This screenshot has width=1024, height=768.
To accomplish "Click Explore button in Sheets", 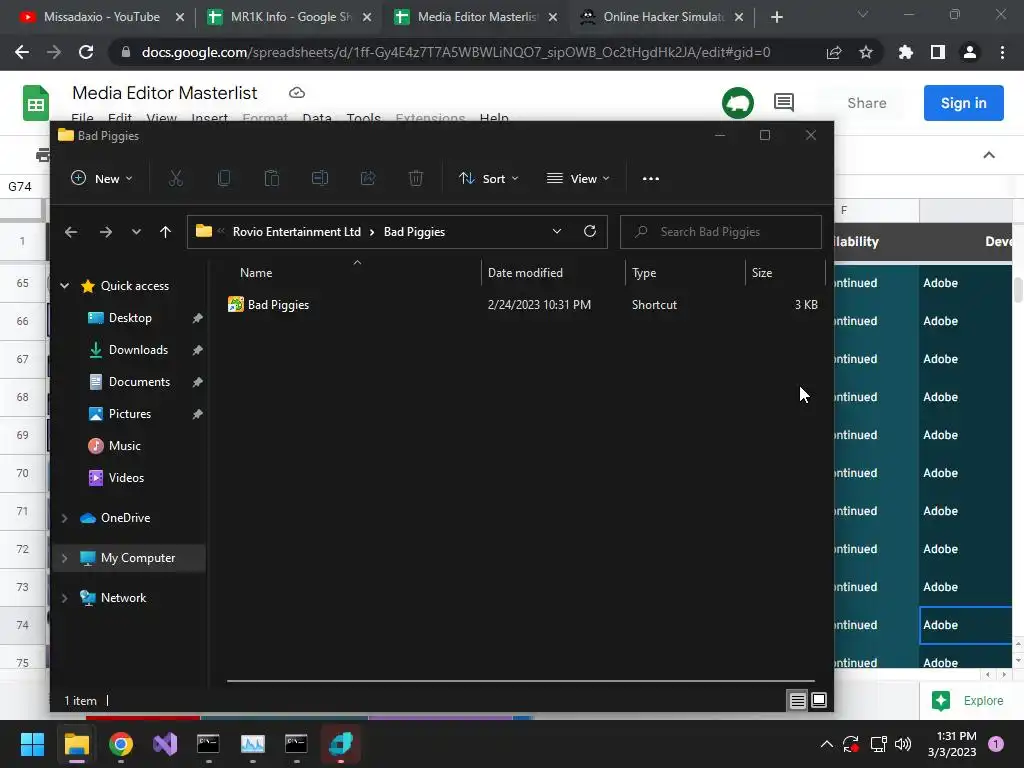I will [968, 701].
